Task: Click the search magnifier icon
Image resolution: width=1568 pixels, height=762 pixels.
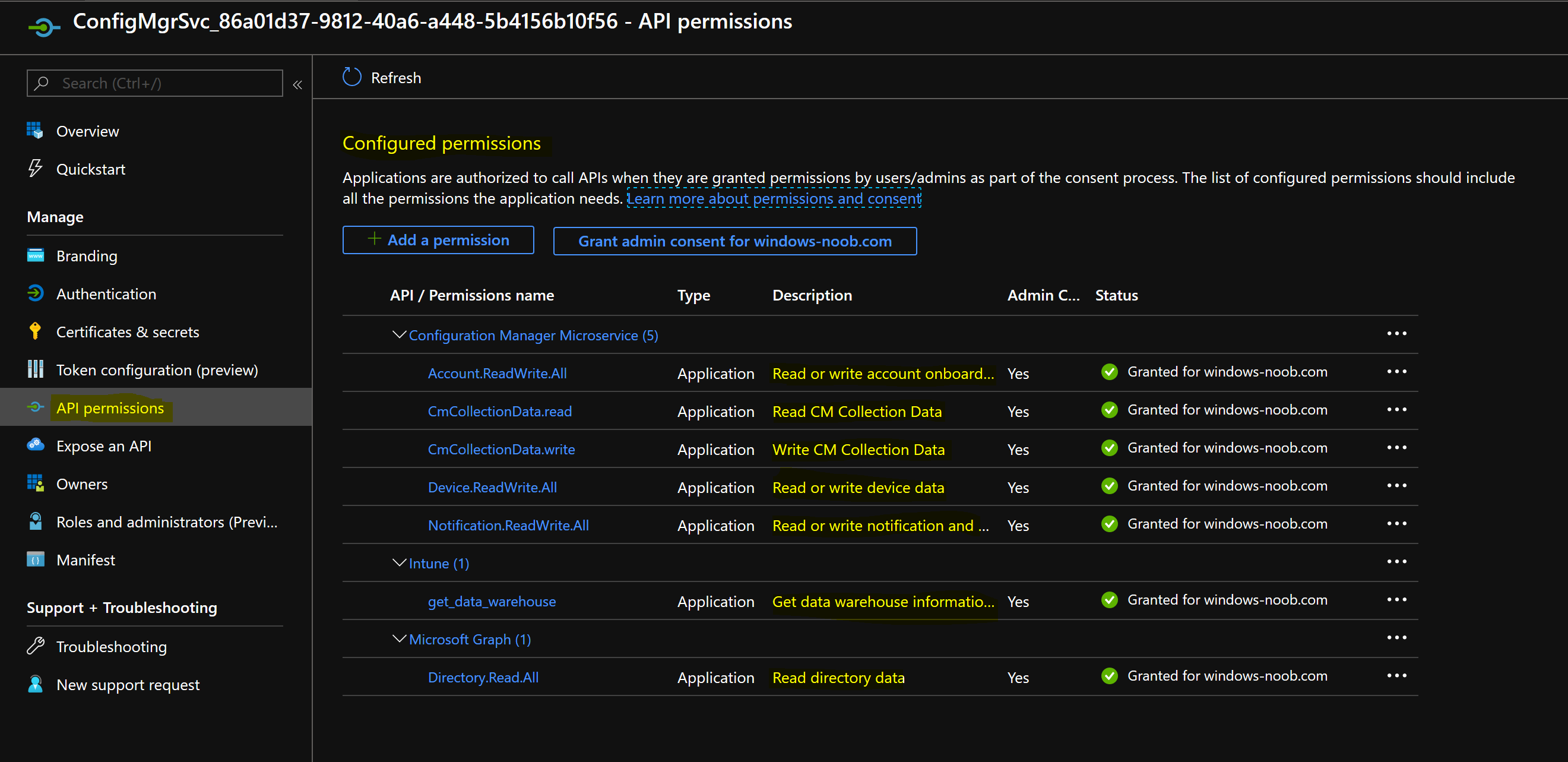Action: click(42, 83)
